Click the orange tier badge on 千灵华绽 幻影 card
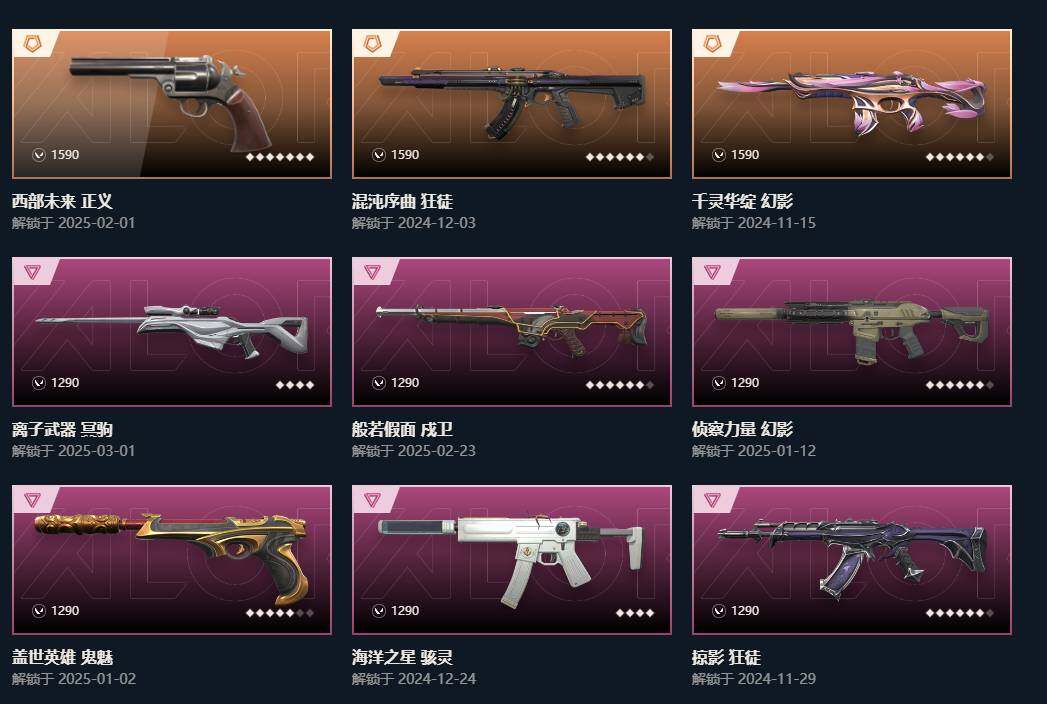The height and width of the screenshot is (704, 1047). [x=712, y=44]
